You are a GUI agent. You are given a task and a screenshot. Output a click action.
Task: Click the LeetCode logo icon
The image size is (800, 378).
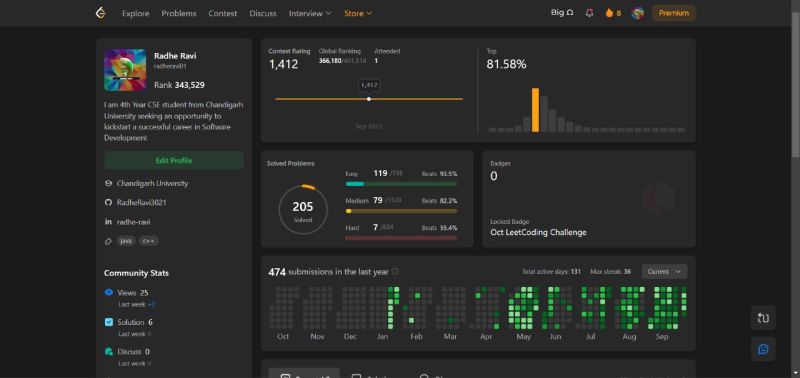point(101,13)
